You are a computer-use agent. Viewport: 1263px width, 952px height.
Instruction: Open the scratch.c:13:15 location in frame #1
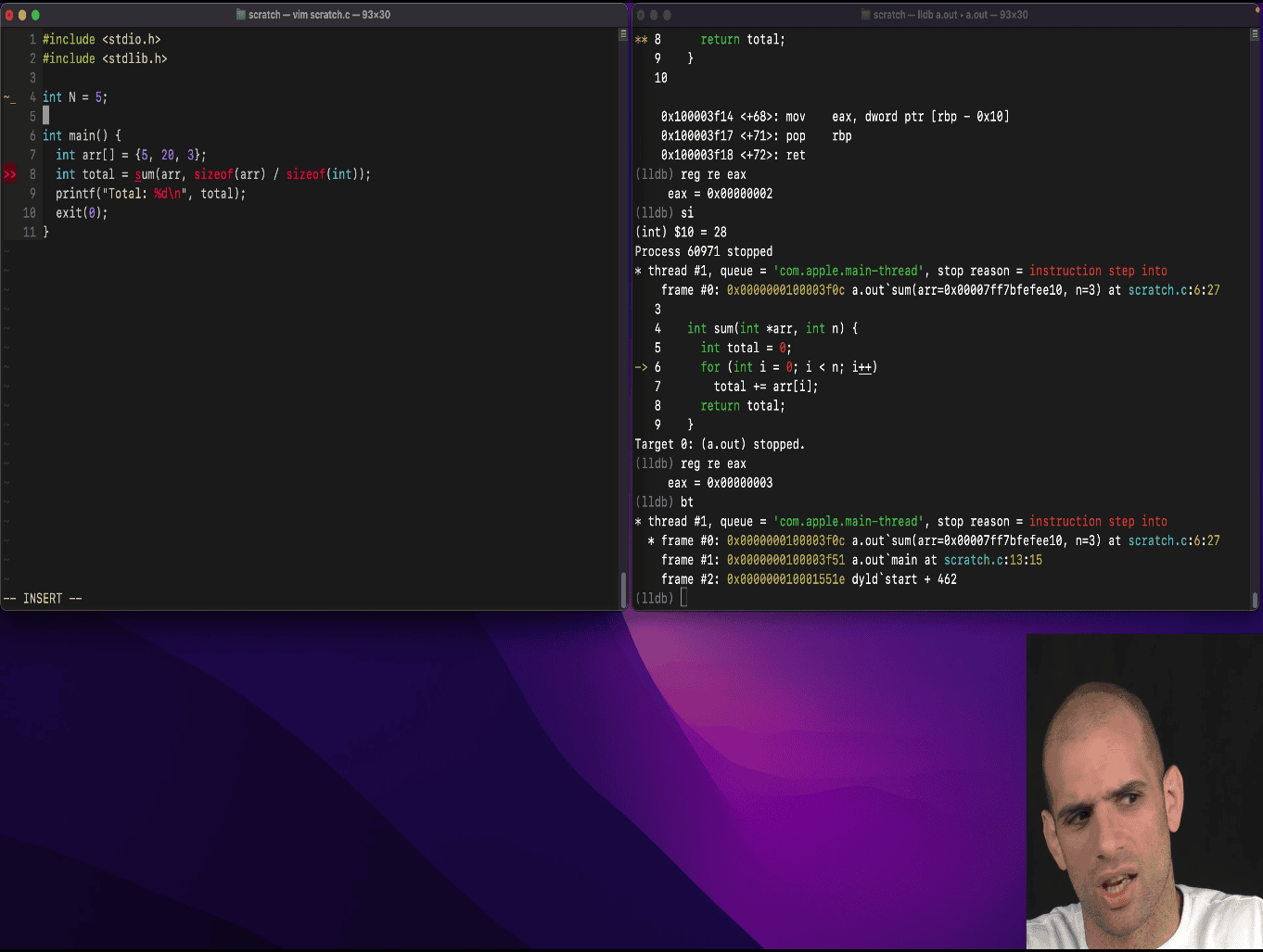[992, 560]
